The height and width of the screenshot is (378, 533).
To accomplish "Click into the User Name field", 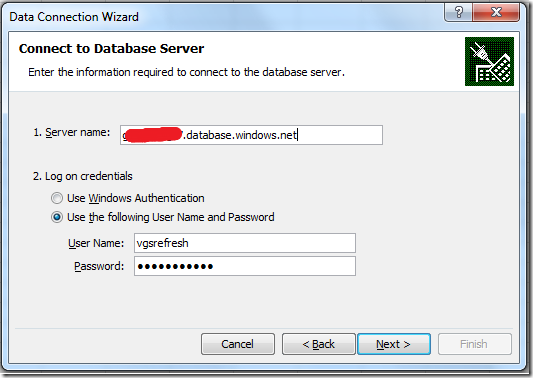I will [x=245, y=243].
